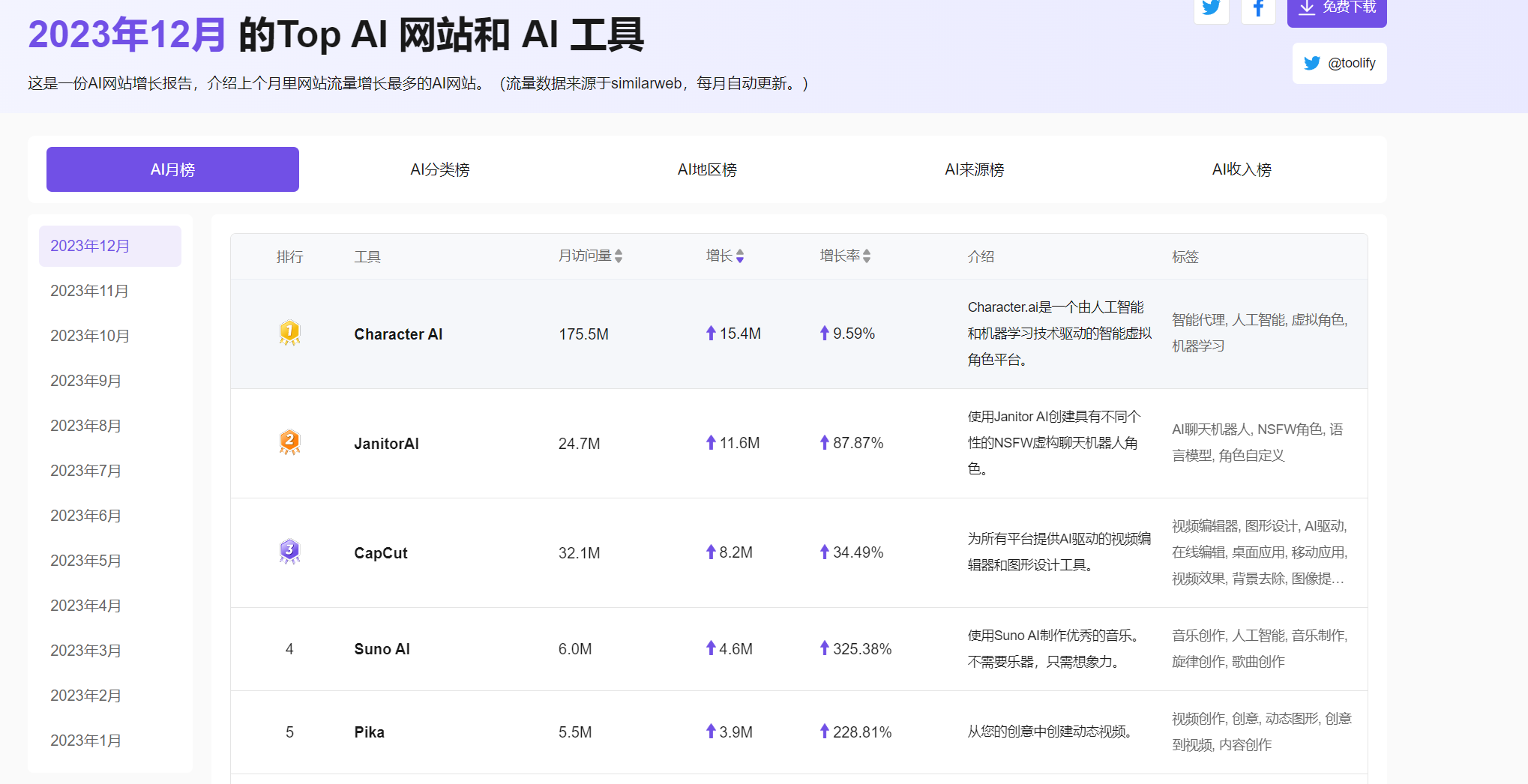Select 2023年9月 in the month list

pyautogui.click(x=110, y=381)
